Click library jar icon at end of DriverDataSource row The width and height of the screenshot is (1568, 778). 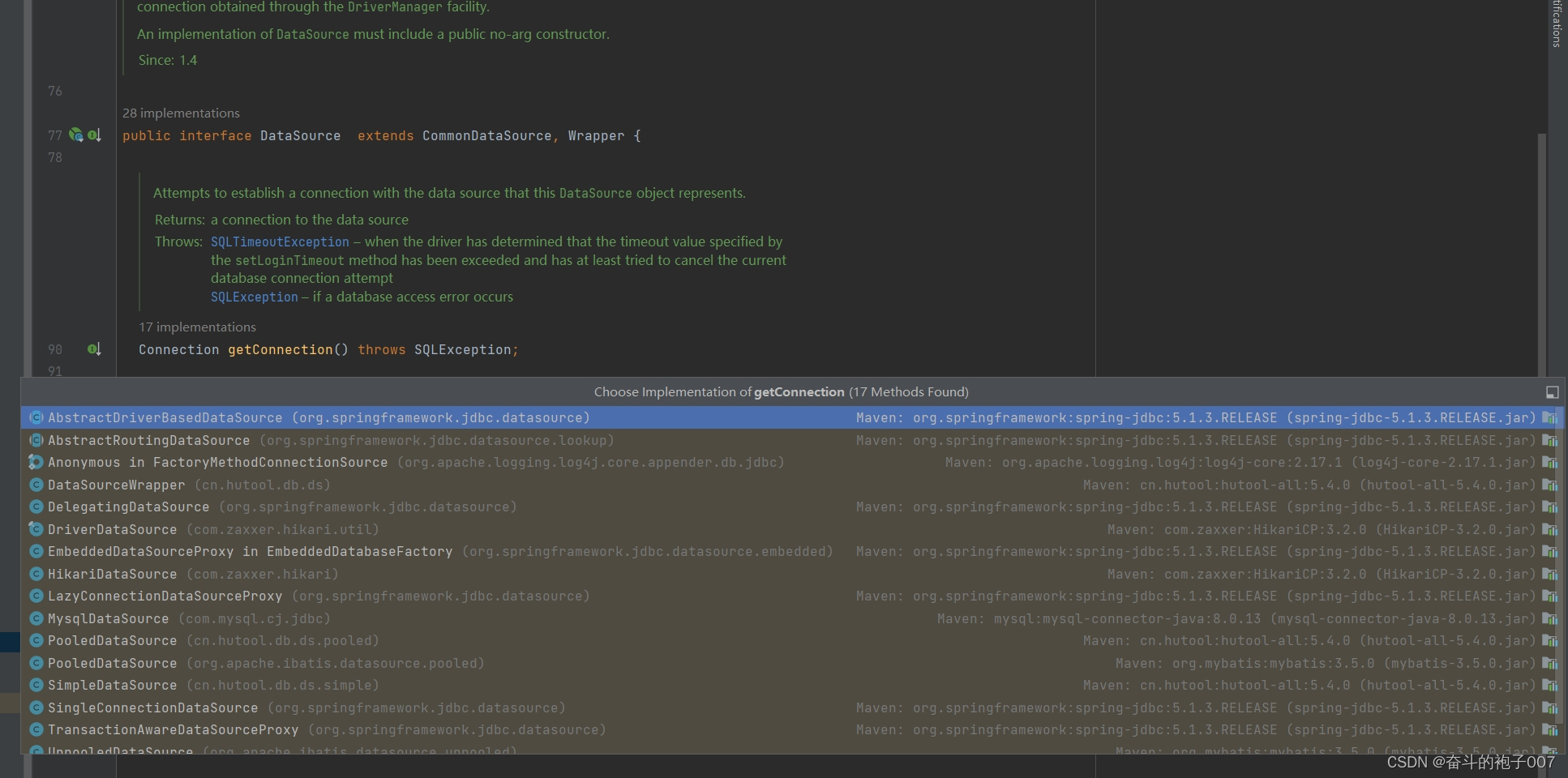click(x=1550, y=529)
